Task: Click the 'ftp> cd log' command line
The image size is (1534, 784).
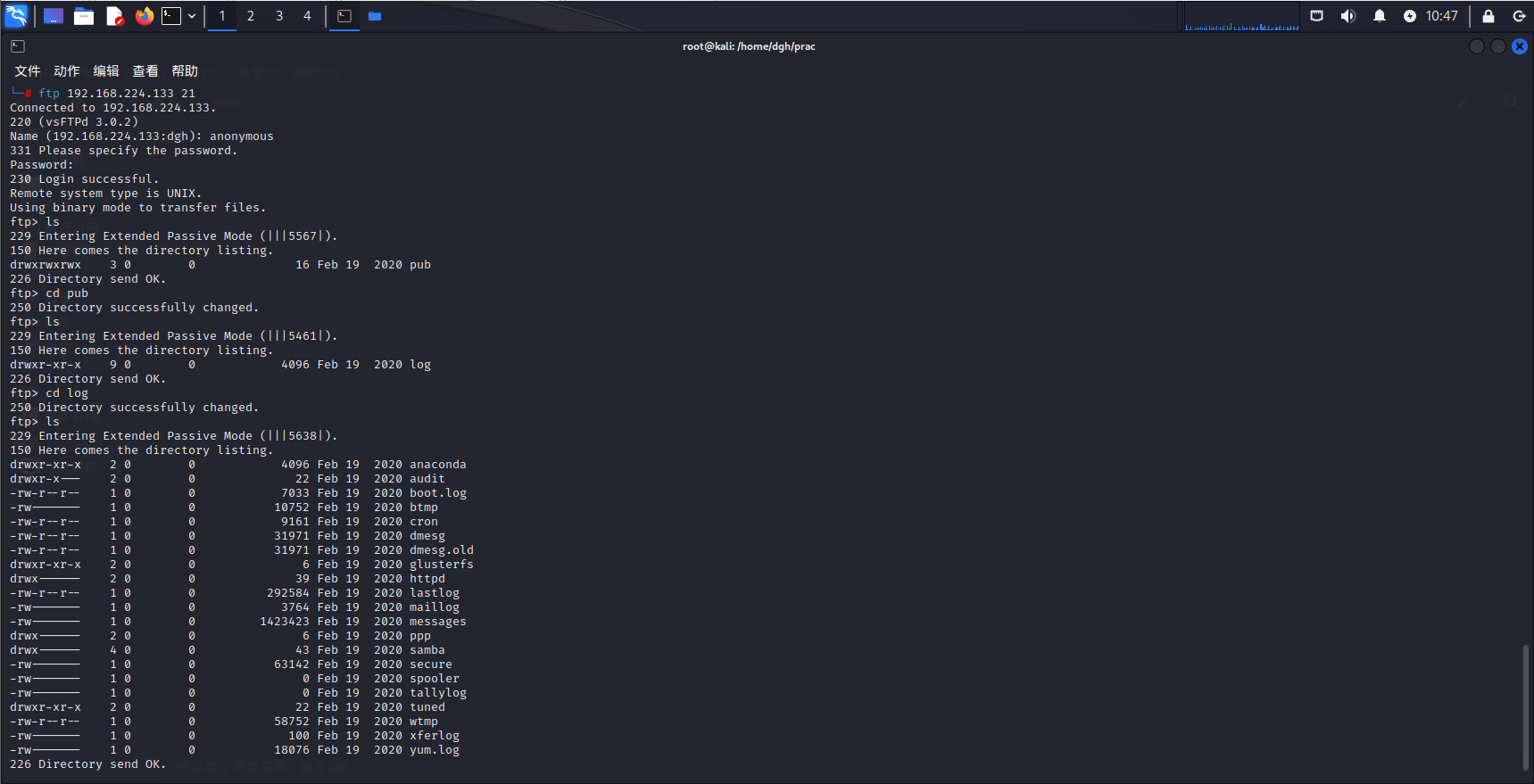Action: (49, 393)
